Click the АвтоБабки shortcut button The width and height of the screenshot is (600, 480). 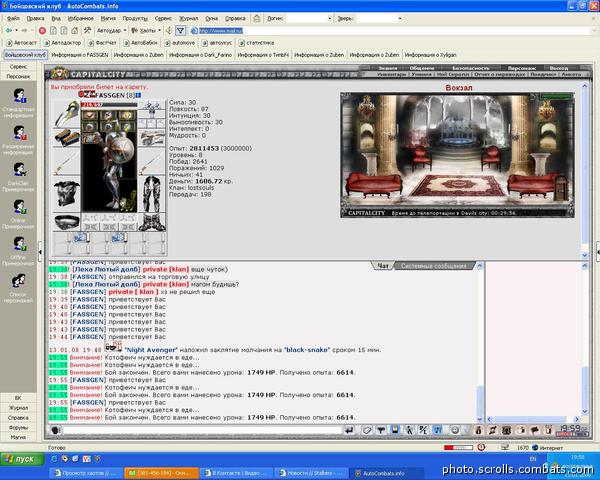[140, 43]
